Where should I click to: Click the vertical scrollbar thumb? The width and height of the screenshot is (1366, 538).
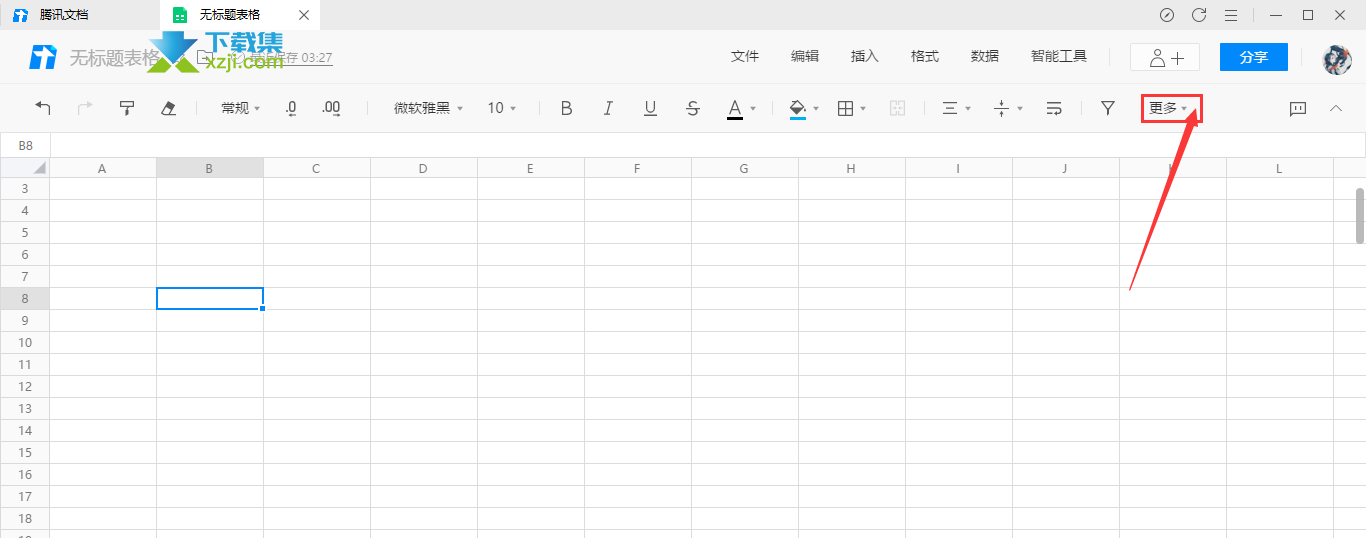coord(1360,215)
